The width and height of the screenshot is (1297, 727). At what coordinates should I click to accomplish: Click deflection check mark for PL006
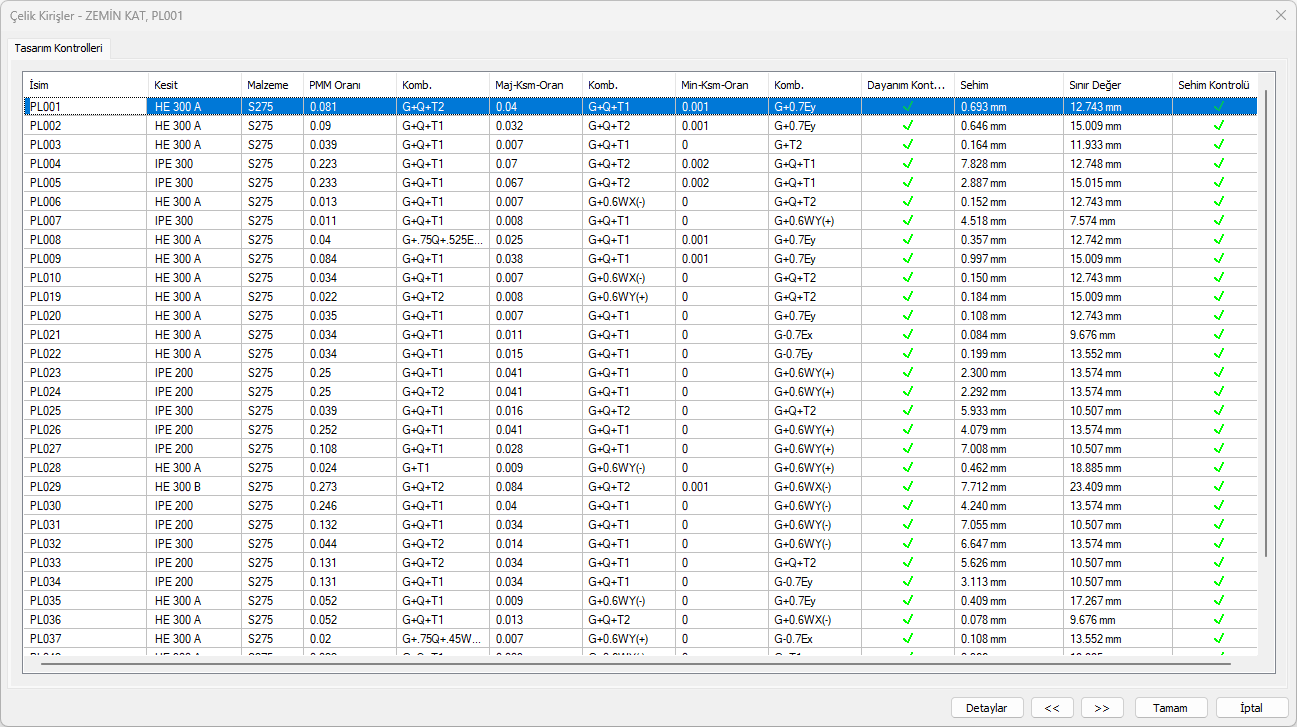pyautogui.click(x=1219, y=201)
